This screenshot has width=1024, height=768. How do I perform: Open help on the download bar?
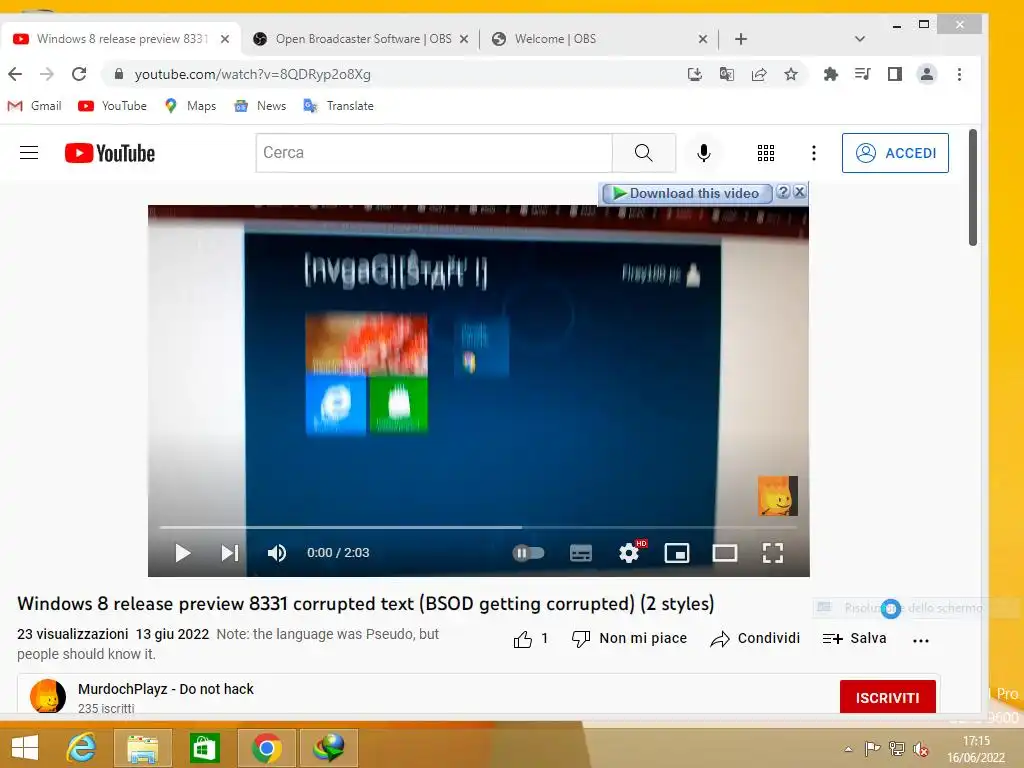click(784, 192)
